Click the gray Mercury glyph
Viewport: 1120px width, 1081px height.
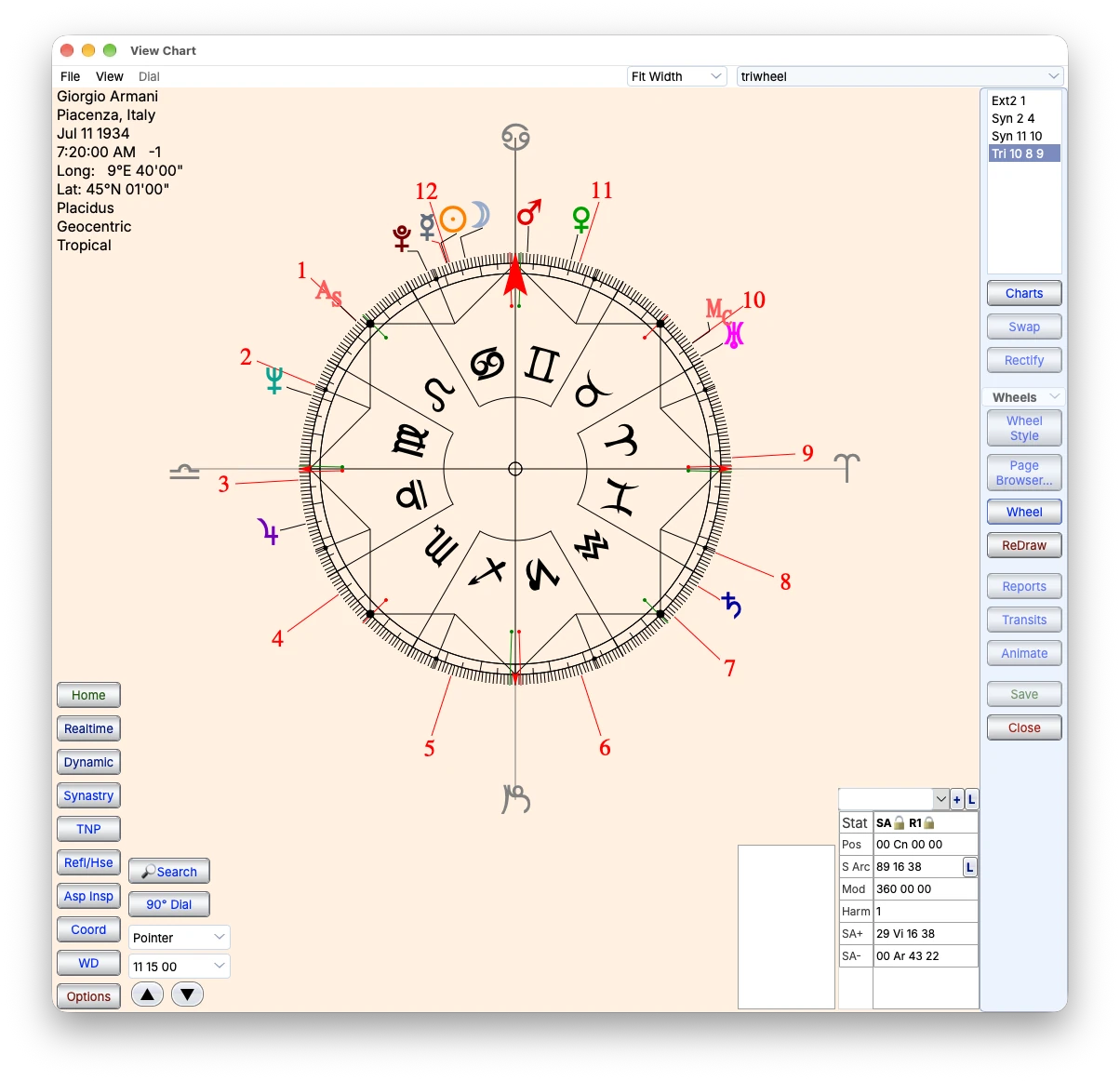[x=427, y=226]
